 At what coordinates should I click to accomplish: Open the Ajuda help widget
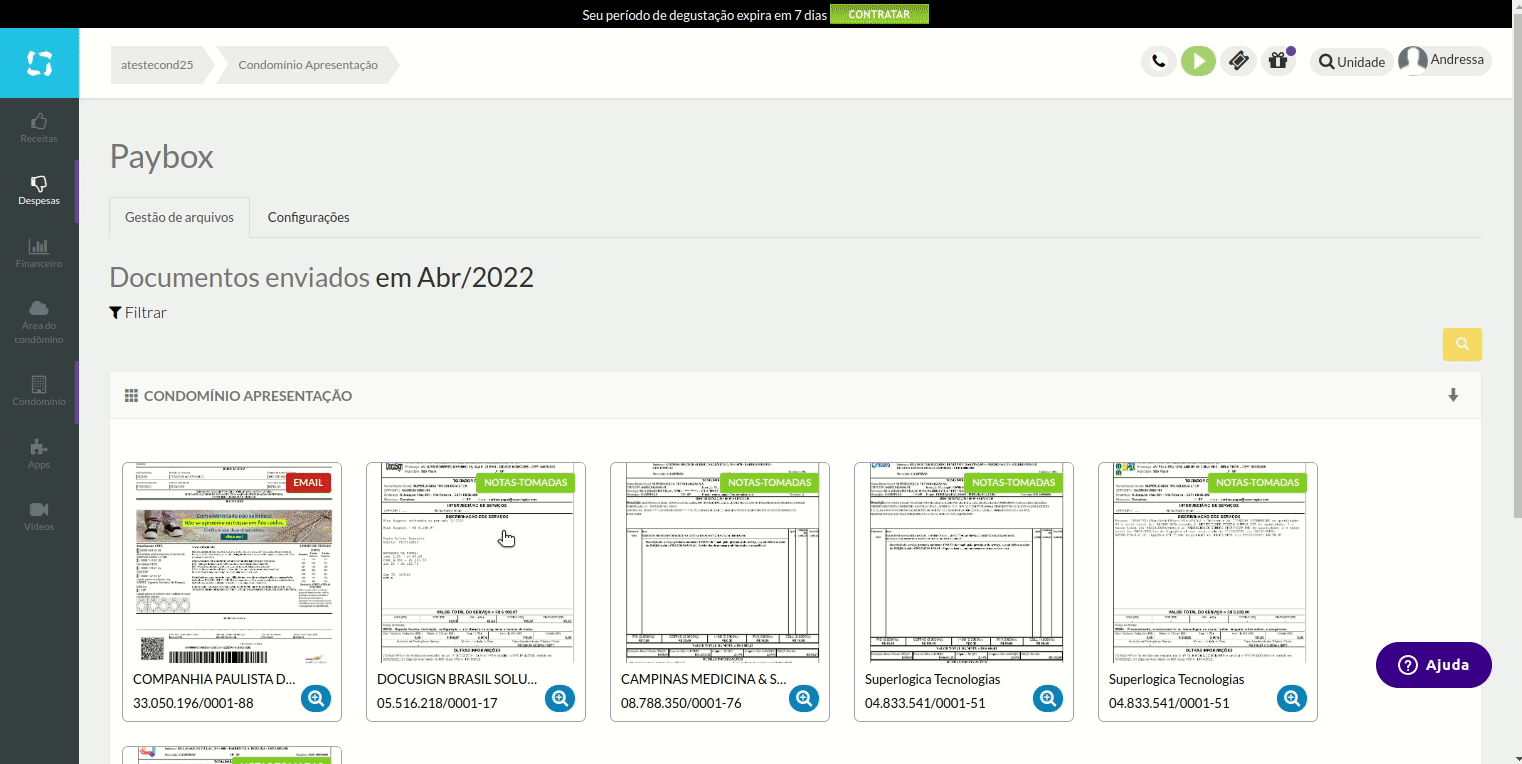pos(1433,665)
